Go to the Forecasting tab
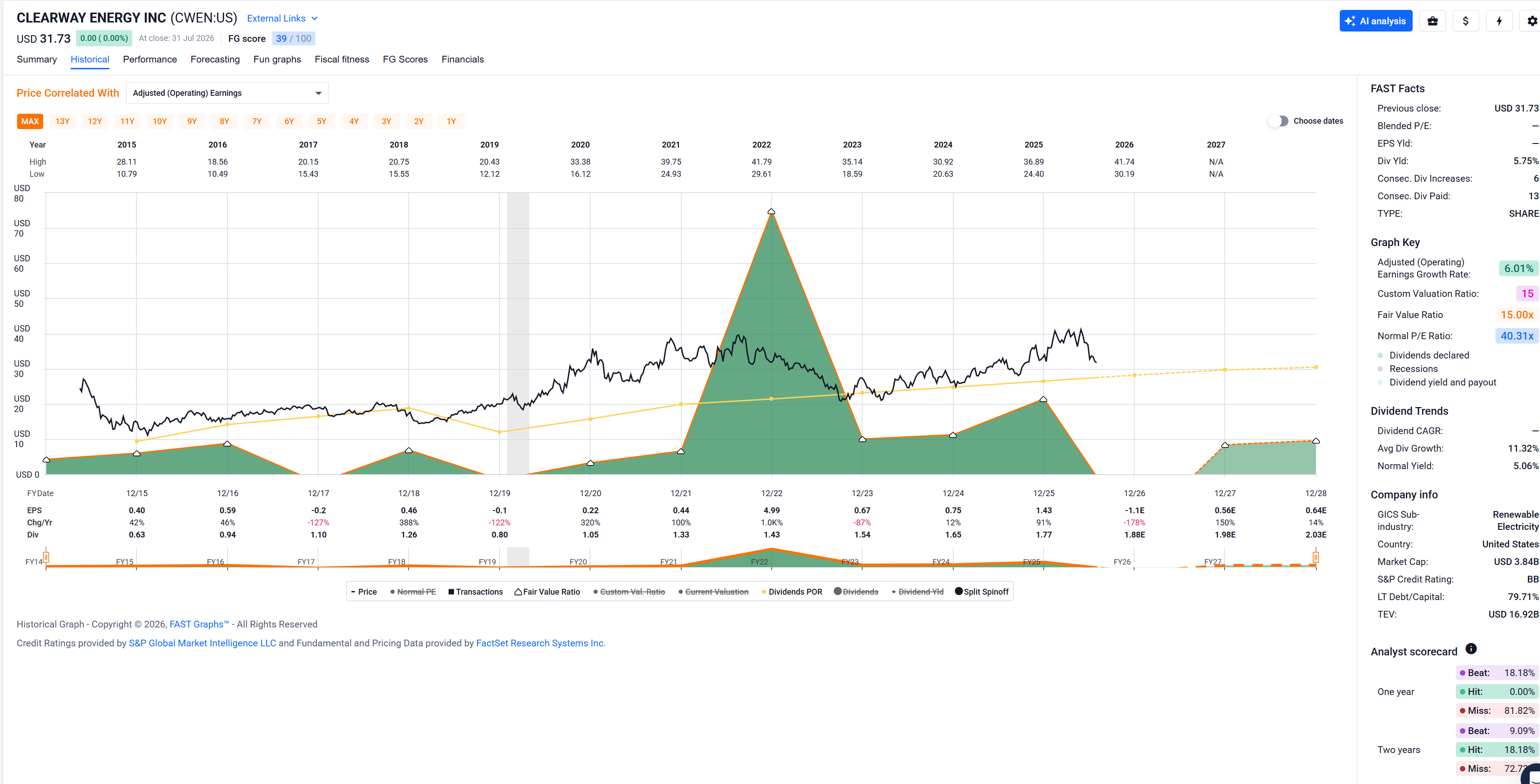Screen dimensions: 1540x784 coord(215,59)
